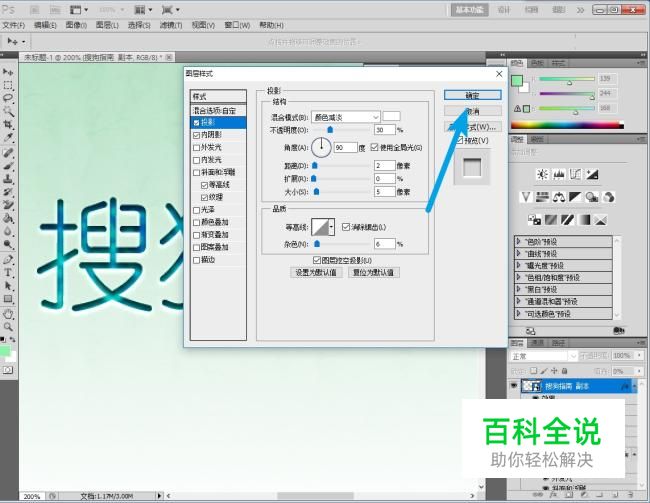Open the 文件(F) (File) menu

point(14,25)
